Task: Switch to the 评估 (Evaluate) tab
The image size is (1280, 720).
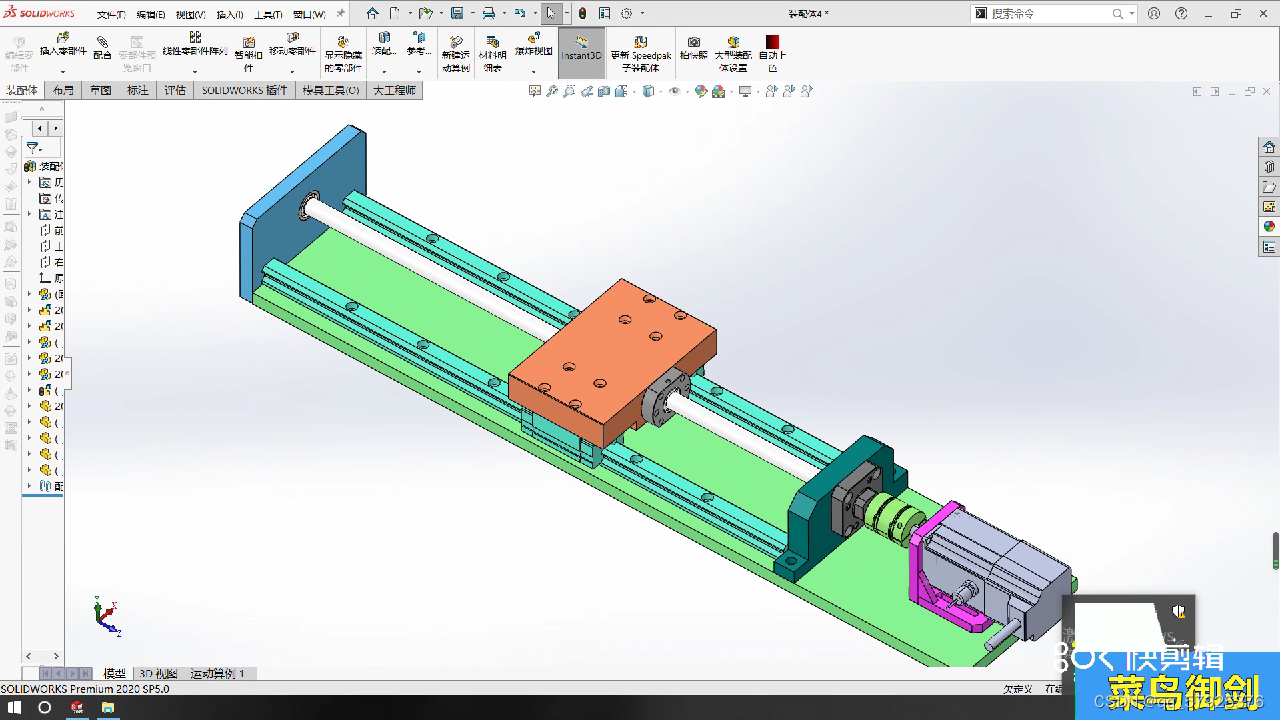Action: [175, 90]
